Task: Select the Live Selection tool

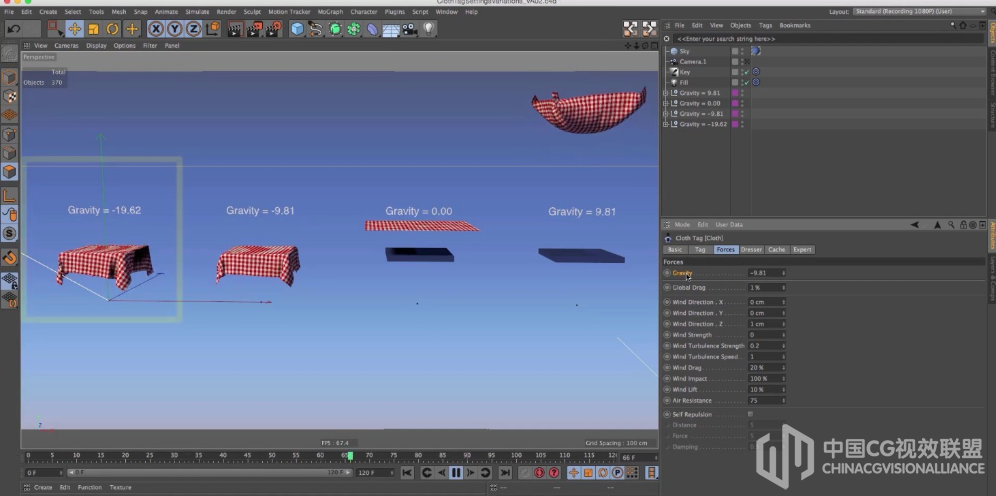Action: click(x=55, y=29)
